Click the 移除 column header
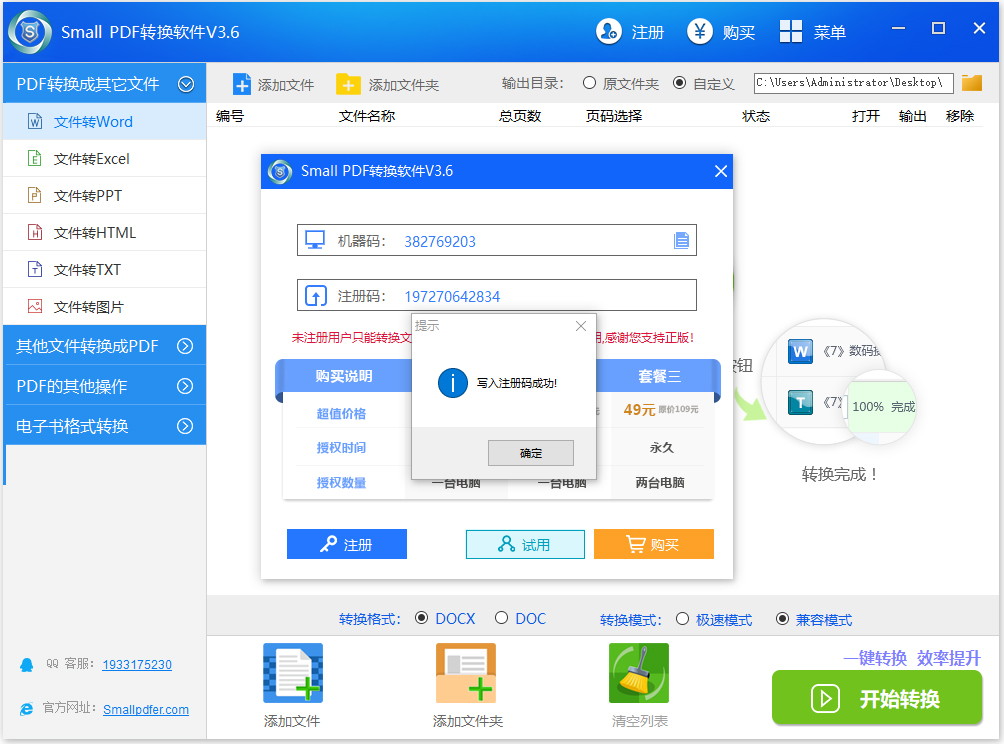 point(960,116)
